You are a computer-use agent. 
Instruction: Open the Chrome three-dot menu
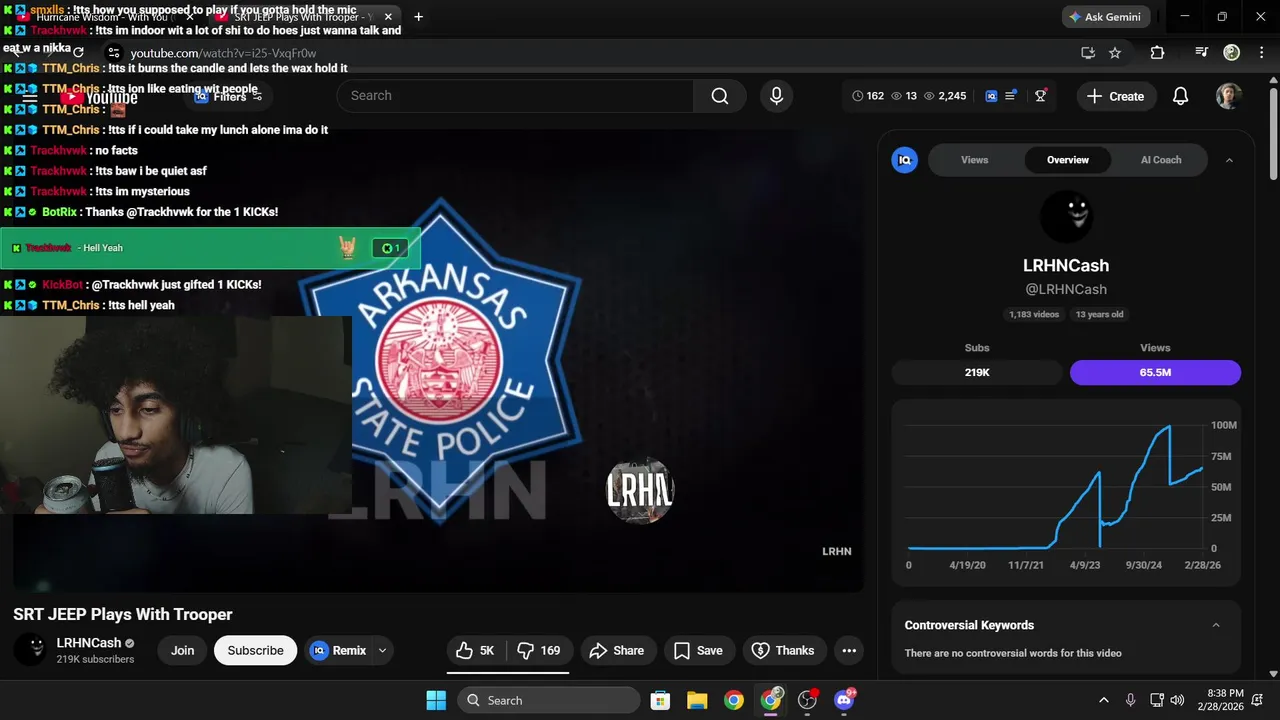pos(1260,53)
